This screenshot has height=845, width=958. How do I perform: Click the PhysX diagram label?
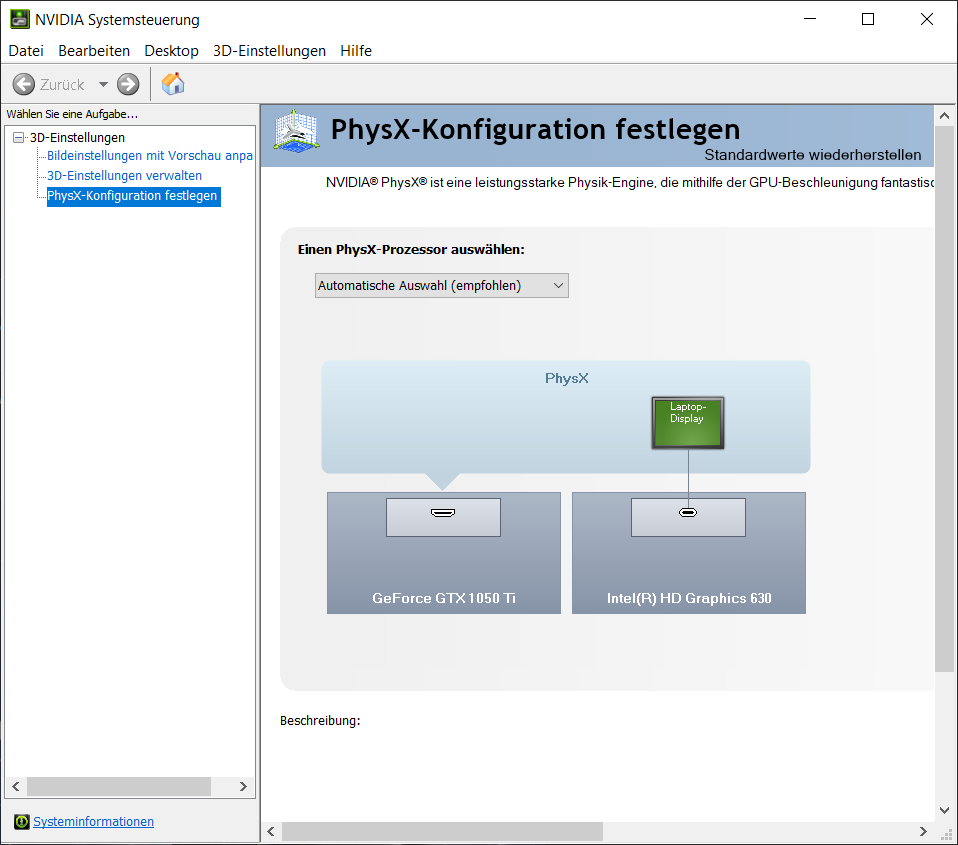pos(566,378)
